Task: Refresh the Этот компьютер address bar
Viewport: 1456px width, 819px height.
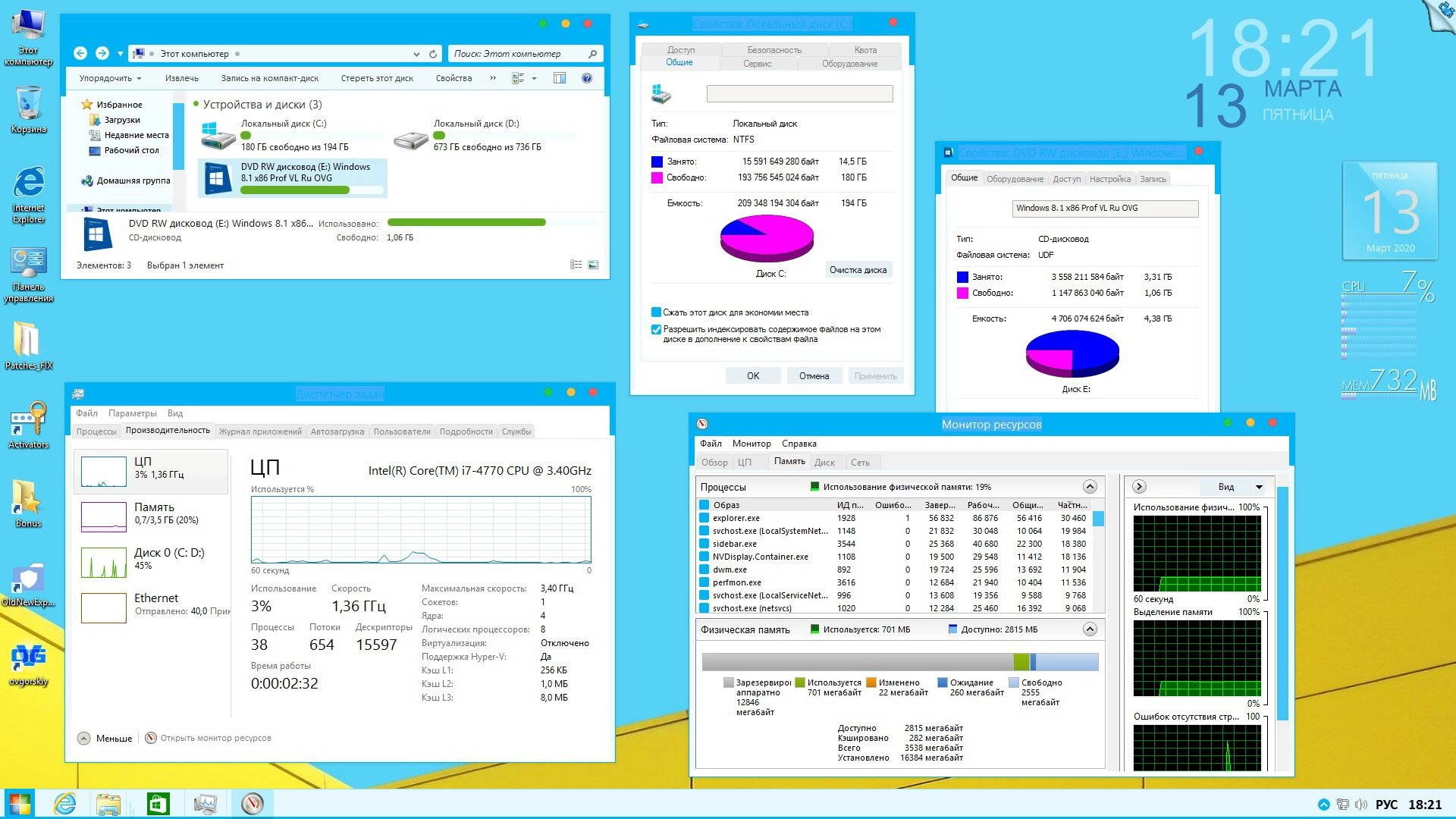Action: pos(433,54)
